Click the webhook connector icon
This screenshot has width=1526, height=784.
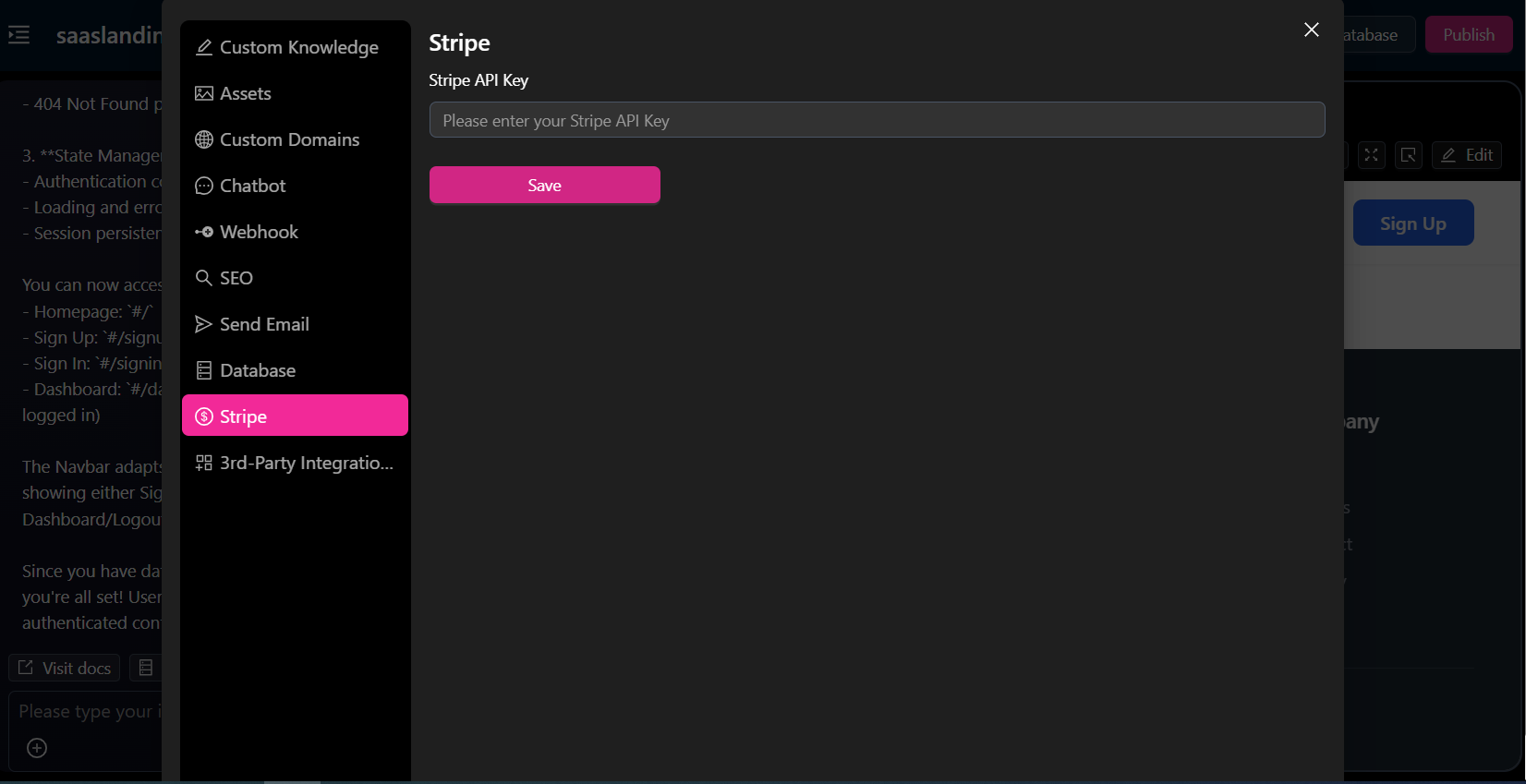coord(204,232)
